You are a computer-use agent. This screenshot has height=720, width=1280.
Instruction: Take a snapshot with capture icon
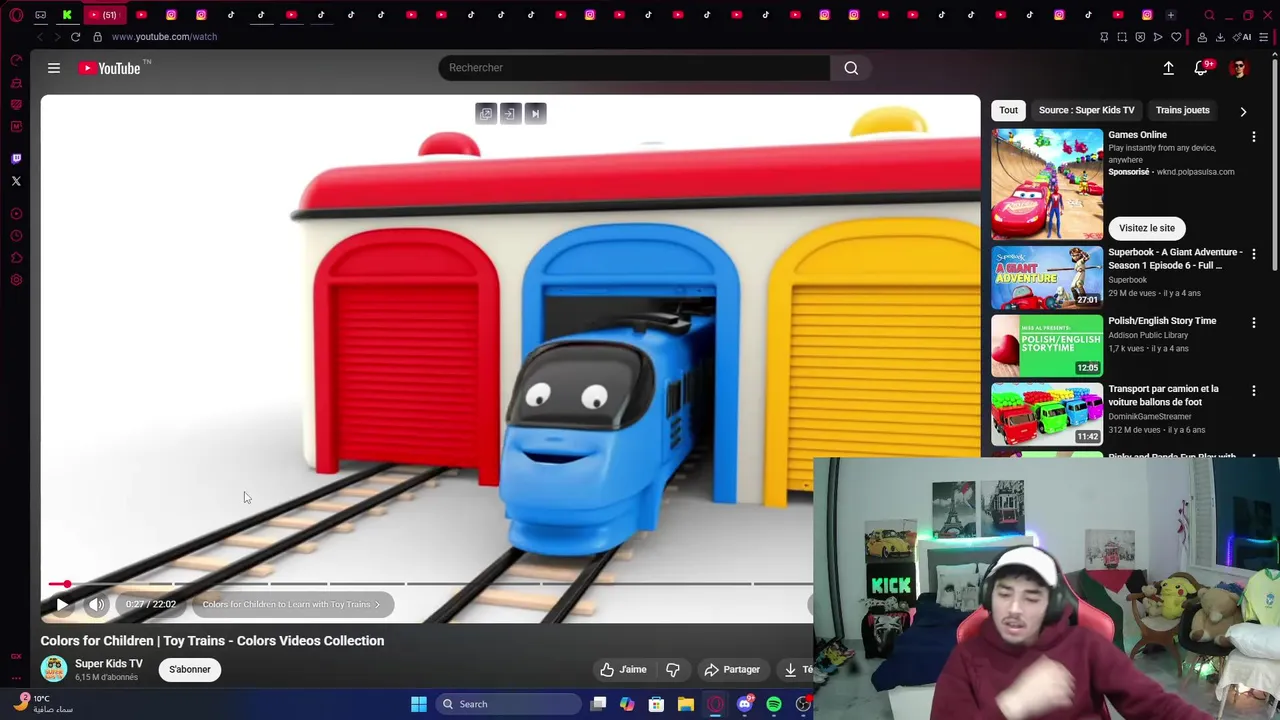[x=1122, y=37]
